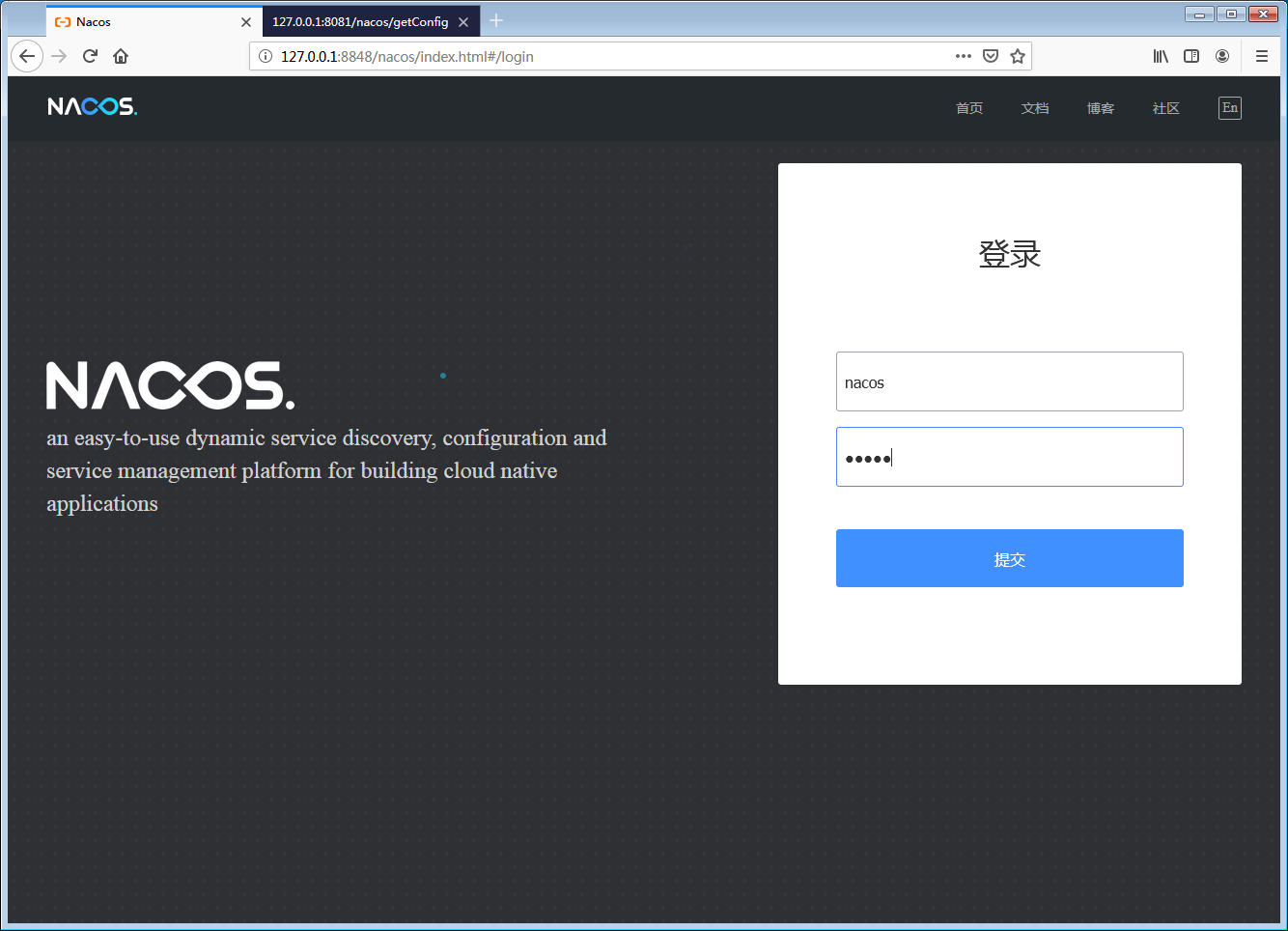This screenshot has height=931, width=1288.
Task: Open the 社区 header link
Action: [x=1166, y=108]
